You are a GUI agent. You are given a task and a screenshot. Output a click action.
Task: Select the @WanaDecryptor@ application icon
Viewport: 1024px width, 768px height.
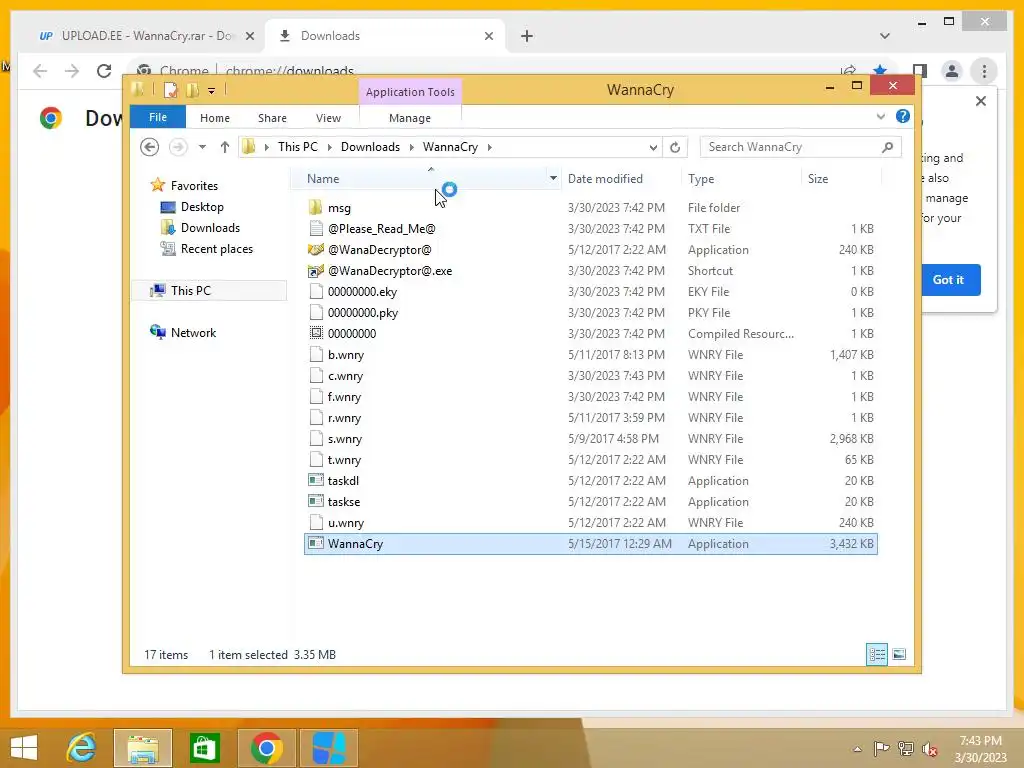(x=315, y=249)
